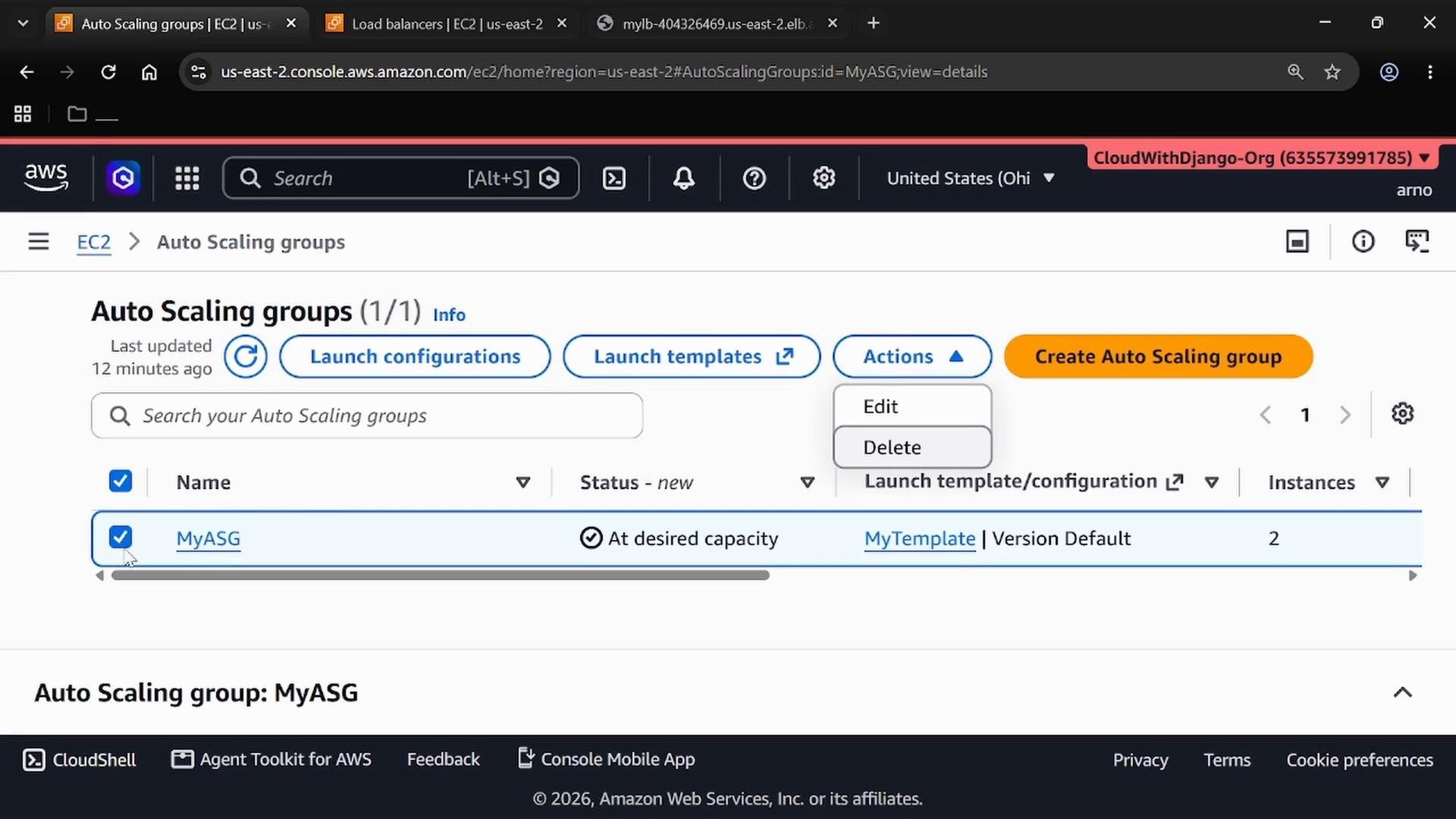
Task: Open table preferences gear icon
Action: click(1402, 414)
